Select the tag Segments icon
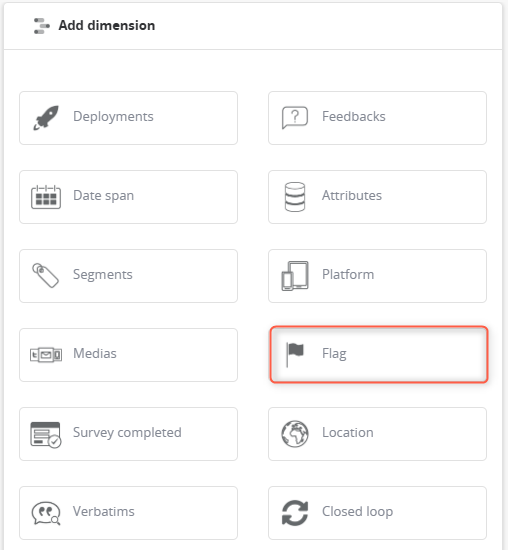This screenshot has width=508, height=550. (46, 276)
